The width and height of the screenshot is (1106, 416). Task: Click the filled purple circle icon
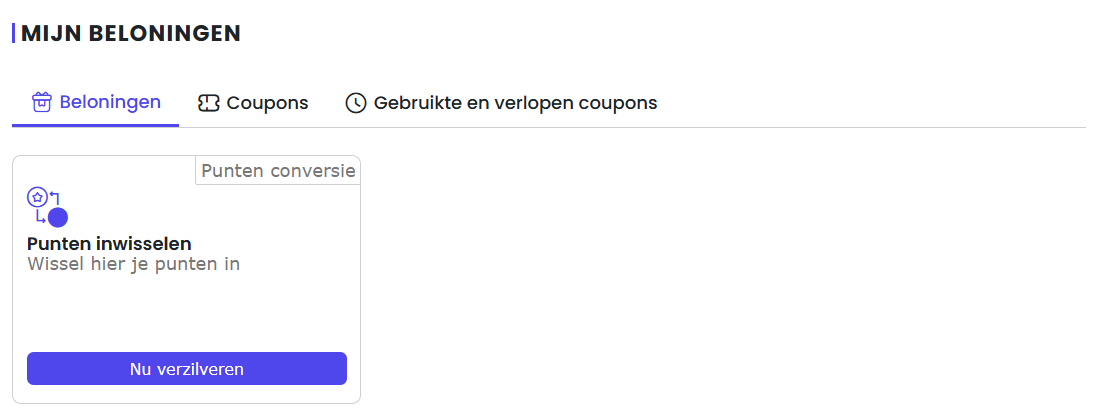[58, 218]
